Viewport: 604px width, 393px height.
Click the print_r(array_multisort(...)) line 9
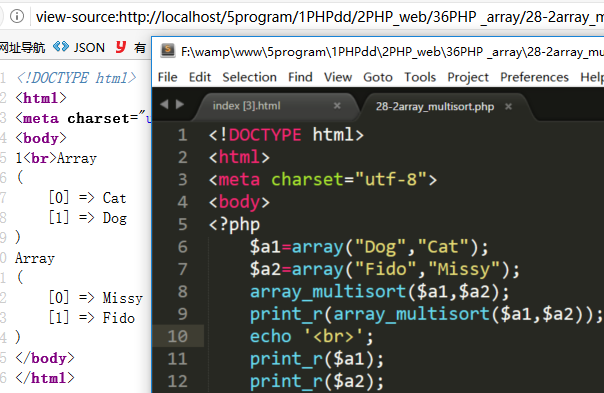426,314
